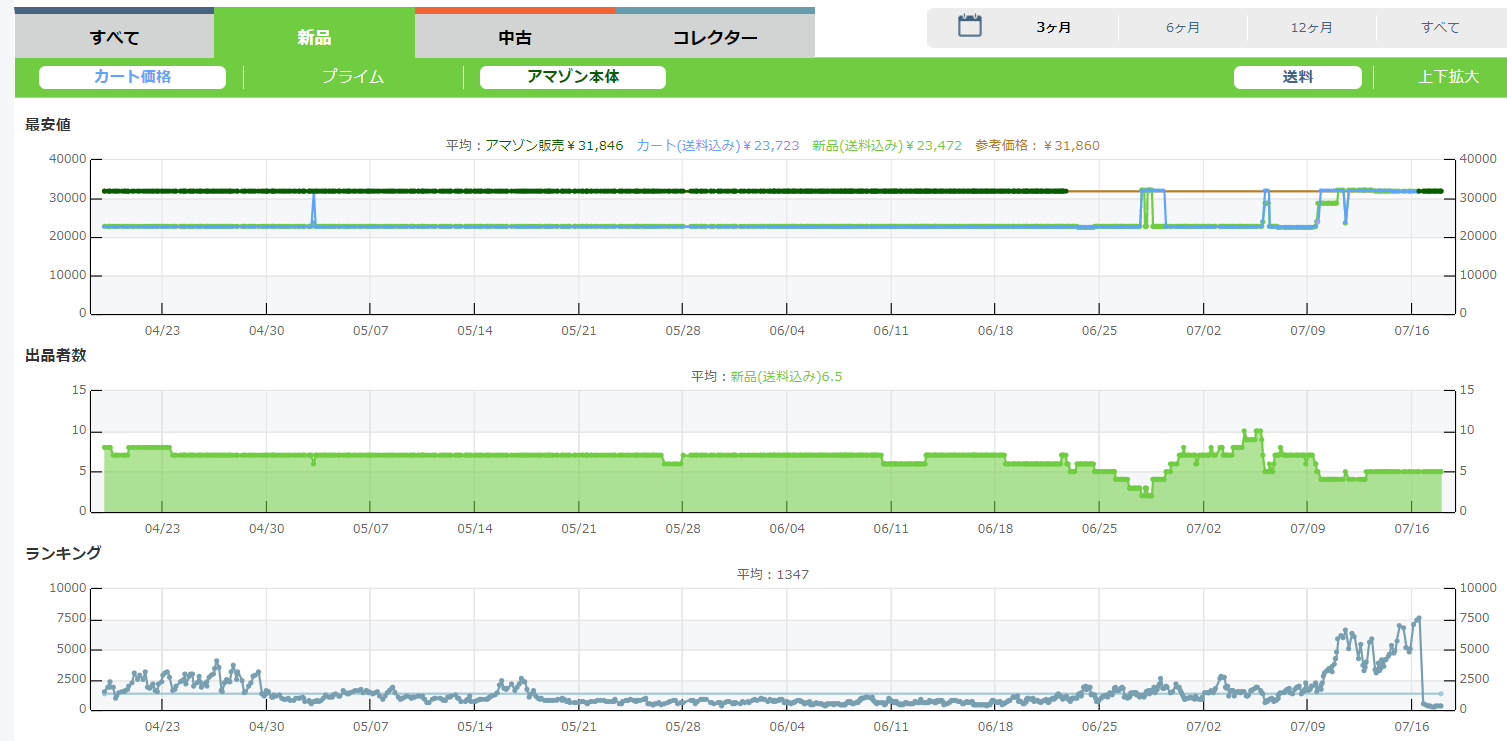Click the calendar icon
Image resolution: width=1507 pixels, height=741 pixels.
pos(969,27)
